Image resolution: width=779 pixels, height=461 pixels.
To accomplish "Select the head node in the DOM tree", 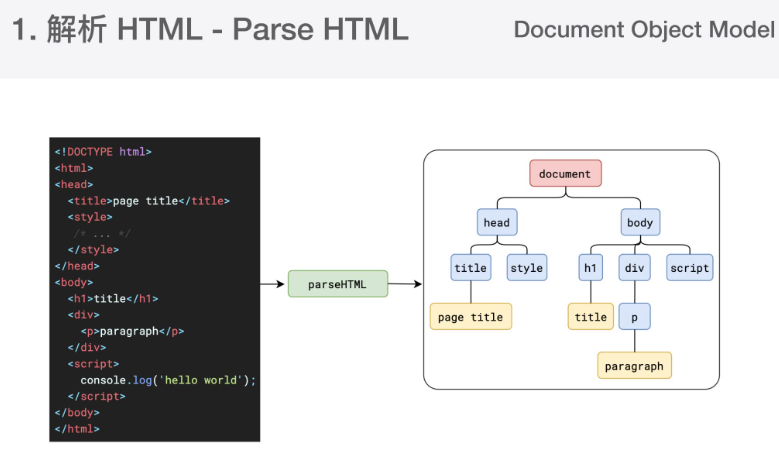I will pyautogui.click(x=497, y=222).
